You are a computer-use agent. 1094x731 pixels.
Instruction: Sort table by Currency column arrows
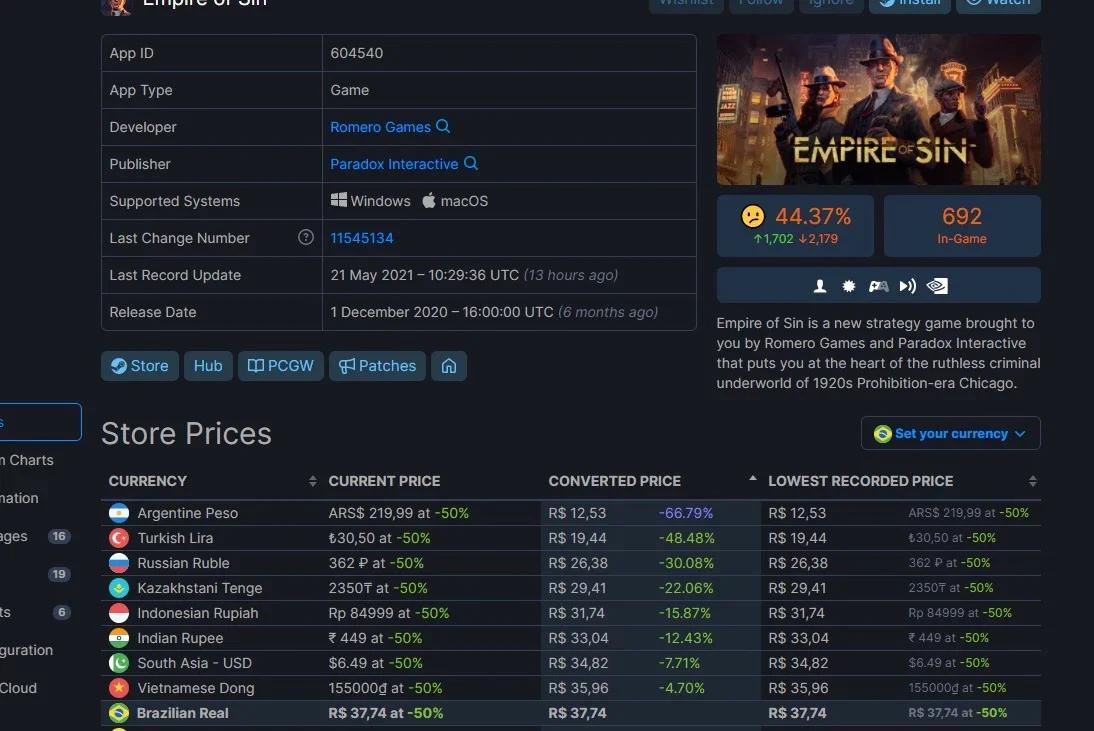[x=312, y=481]
